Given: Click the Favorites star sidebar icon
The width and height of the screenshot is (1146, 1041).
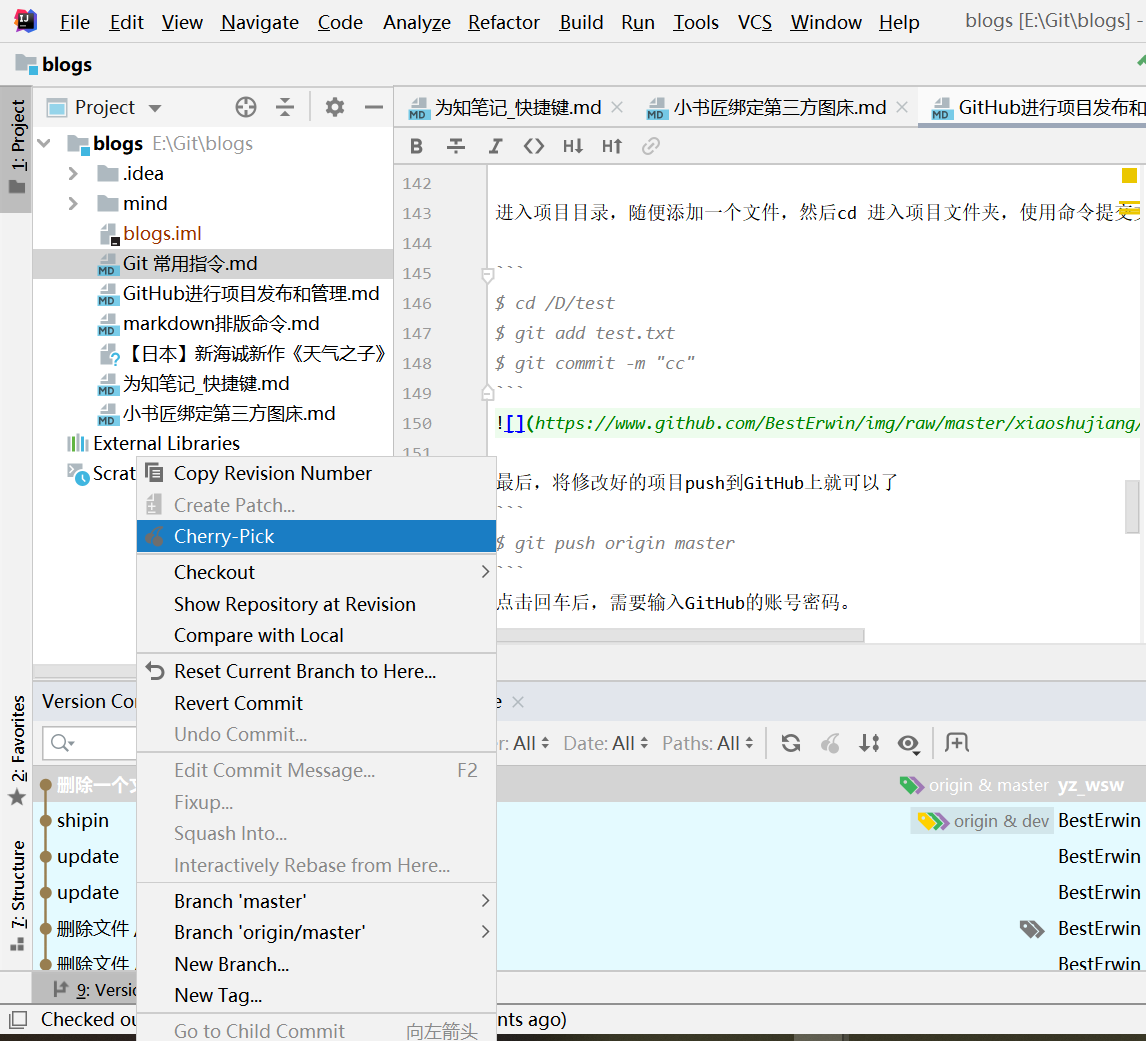Looking at the screenshot, I should pyautogui.click(x=17, y=798).
